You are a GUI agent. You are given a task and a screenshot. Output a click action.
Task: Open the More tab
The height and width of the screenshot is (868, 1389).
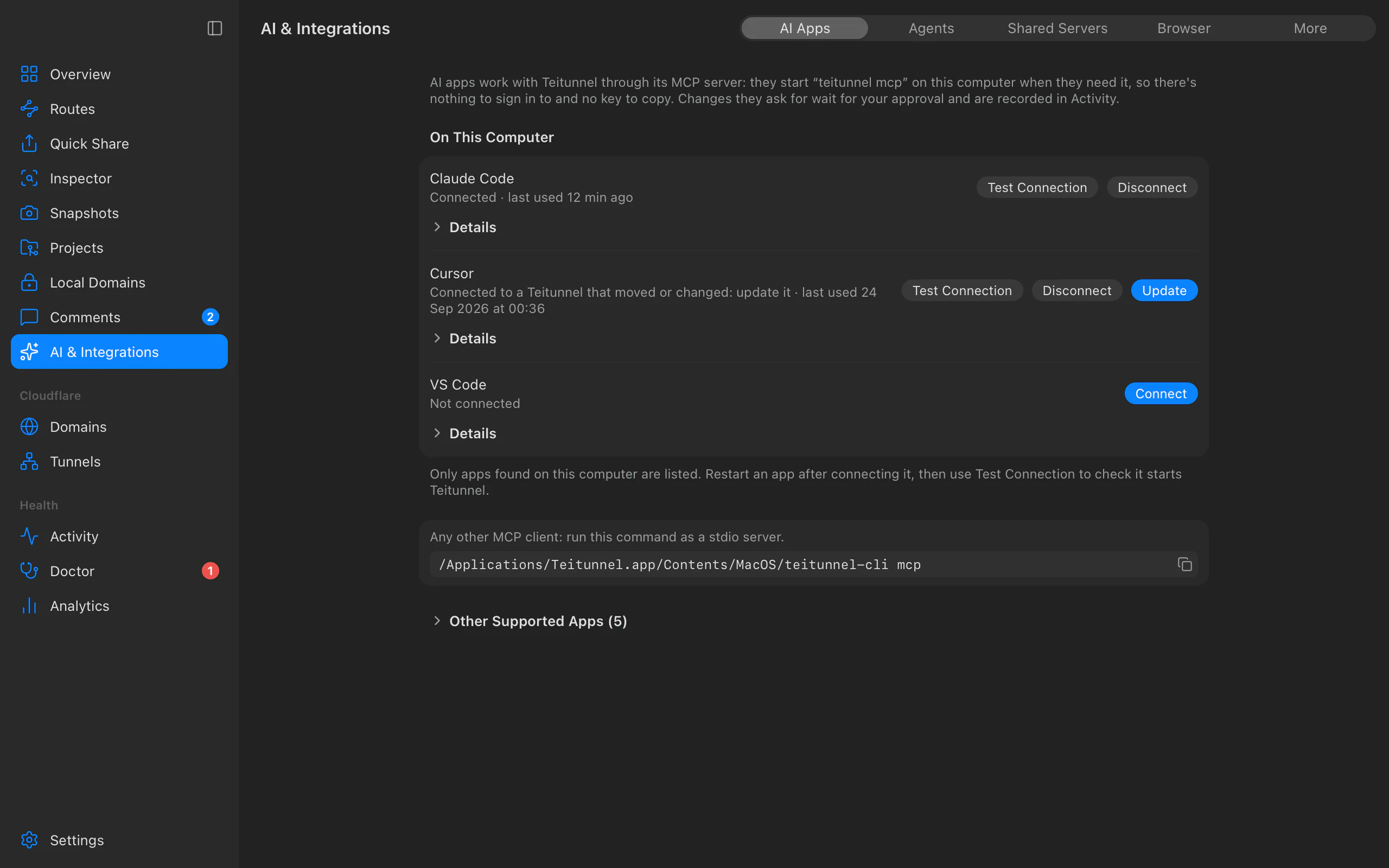point(1310,28)
